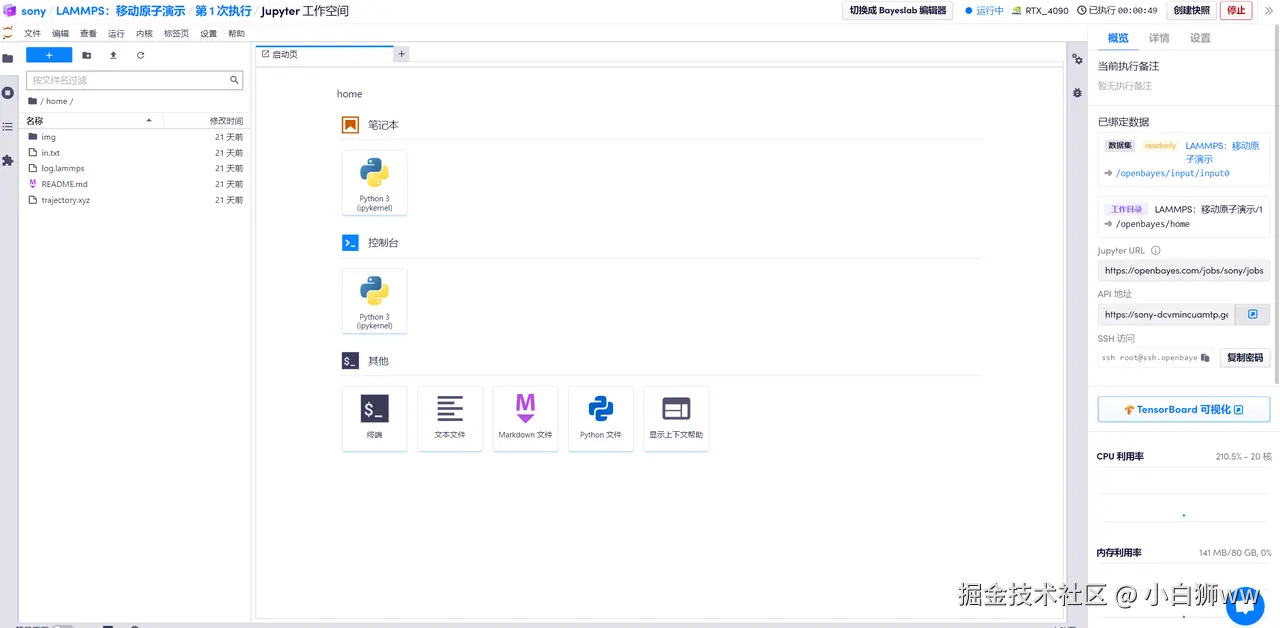This screenshot has height=628, width=1280.
Task: Switch to the 概览 tab
Action: (x=1118, y=38)
